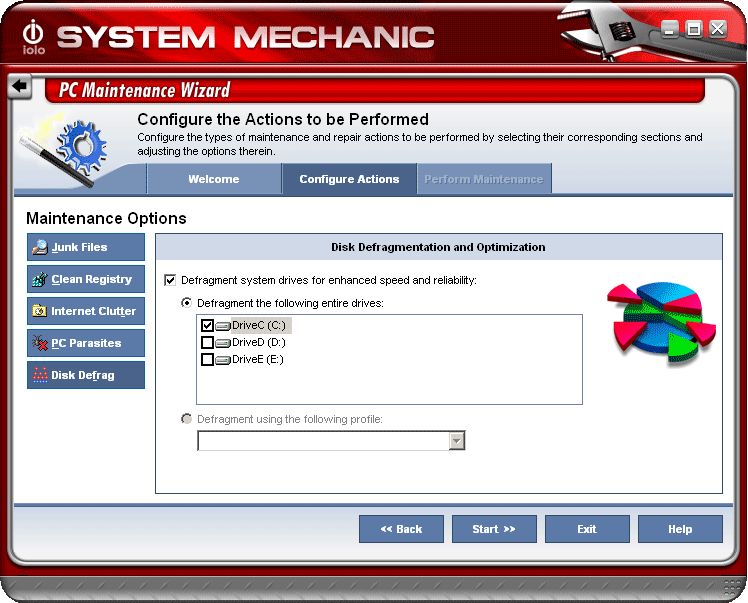Screen dimensions: 748x603
Task: Click the DriveD hard drive icon
Action: pyautogui.click(x=223, y=343)
